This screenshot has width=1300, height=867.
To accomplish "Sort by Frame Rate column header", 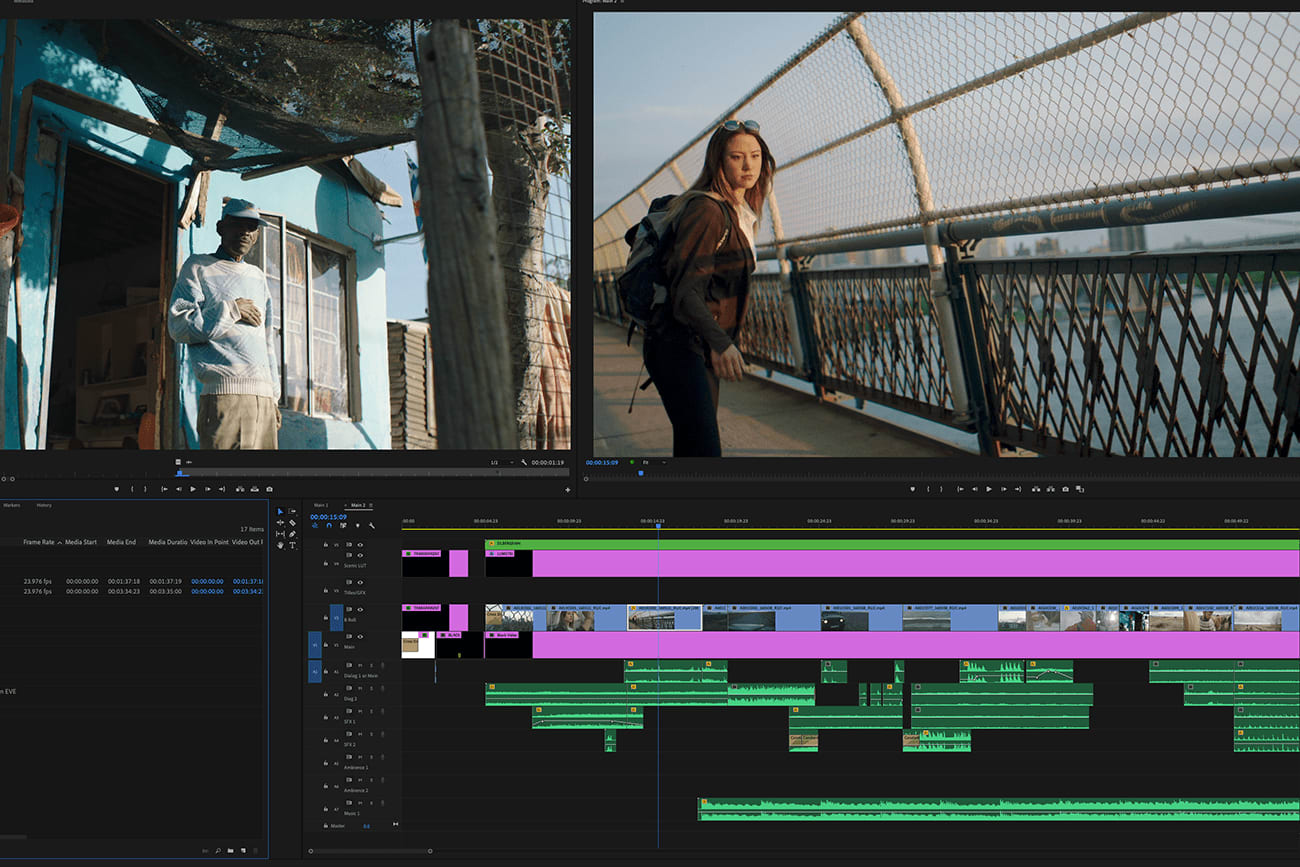I will (39, 542).
